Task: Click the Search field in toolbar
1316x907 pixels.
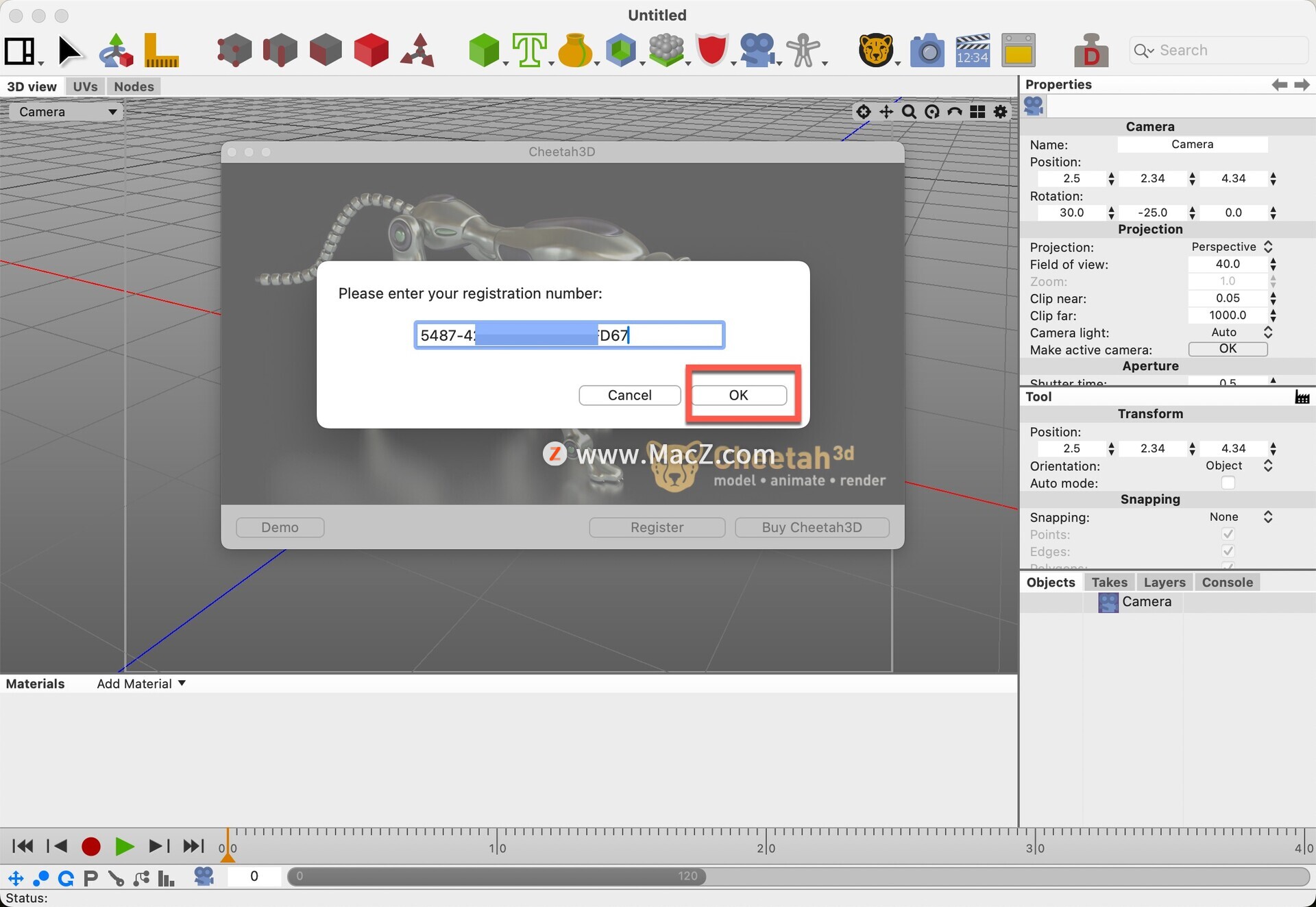Action: click(1219, 51)
